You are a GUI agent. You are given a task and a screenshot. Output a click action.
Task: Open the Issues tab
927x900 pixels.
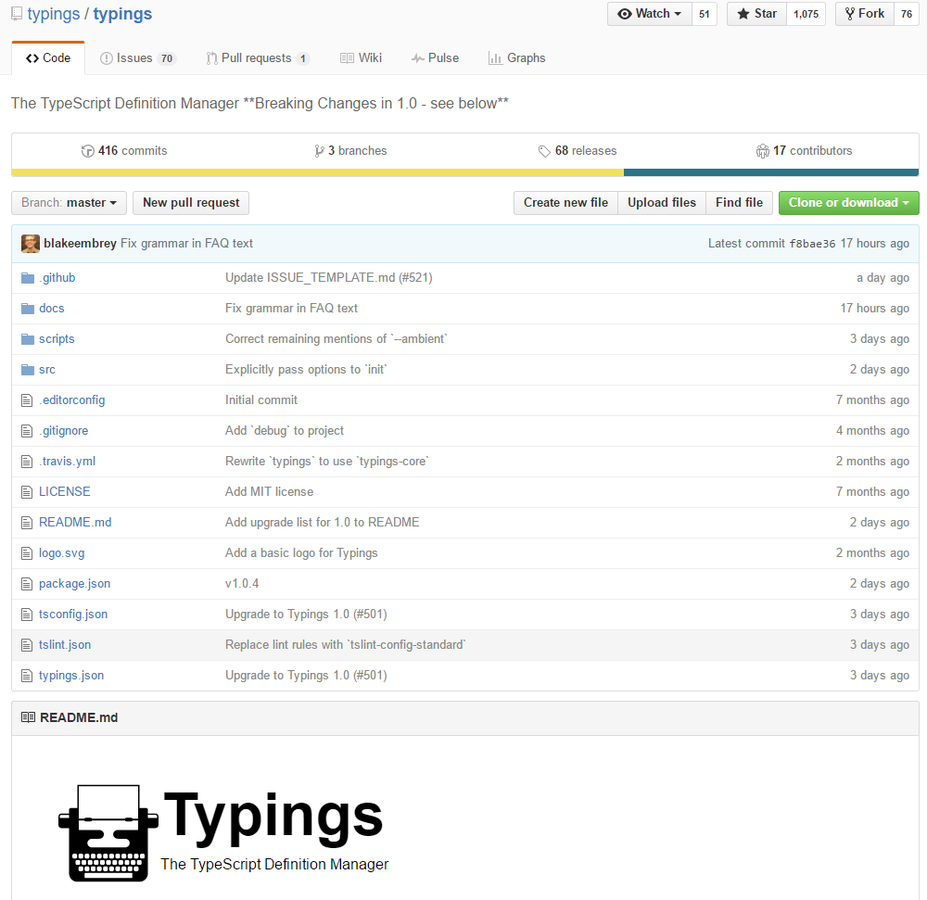(x=138, y=58)
